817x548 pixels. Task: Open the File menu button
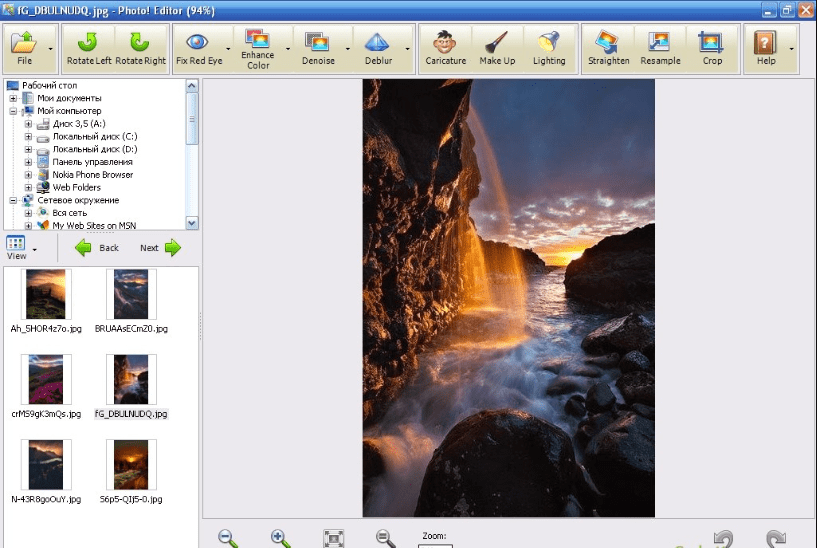(x=25, y=48)
